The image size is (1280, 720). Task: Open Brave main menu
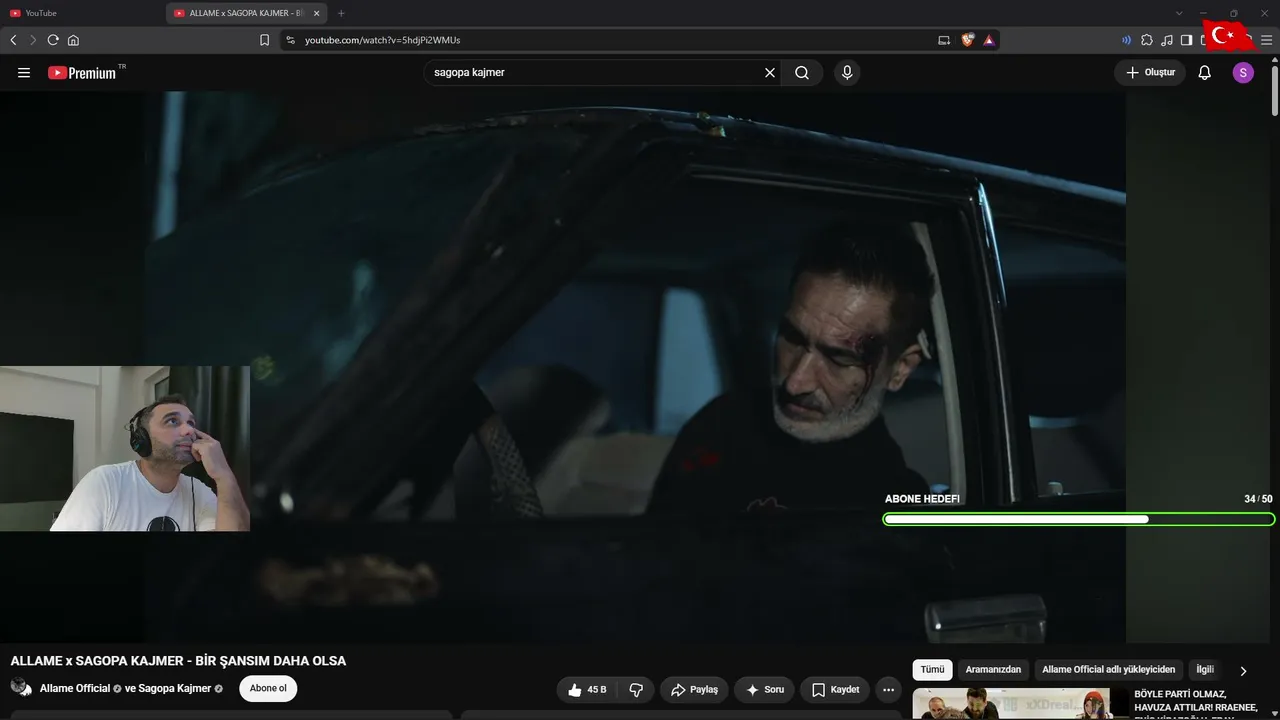pos(1267,40)
